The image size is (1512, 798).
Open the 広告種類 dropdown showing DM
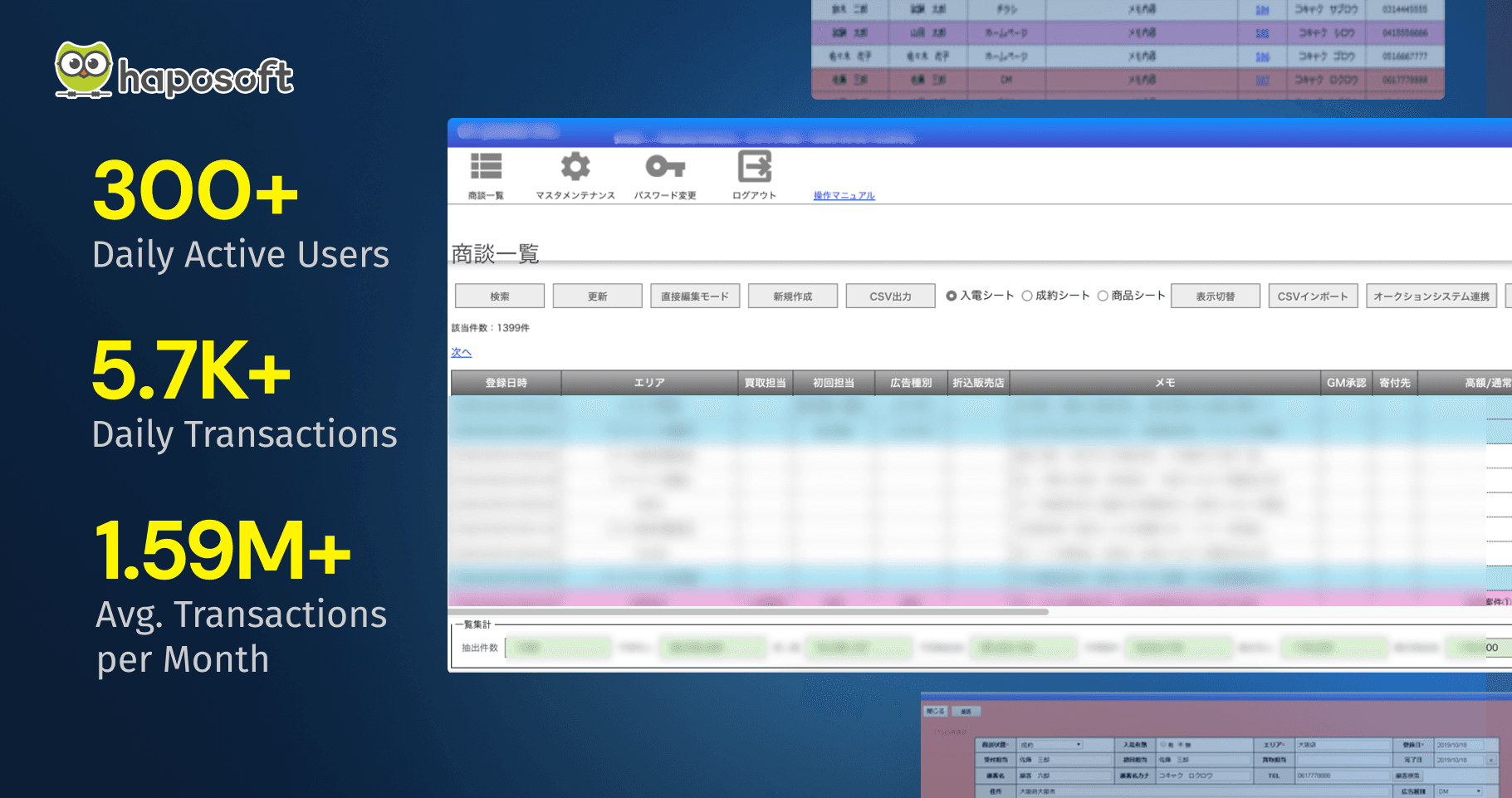[1458, 791]
